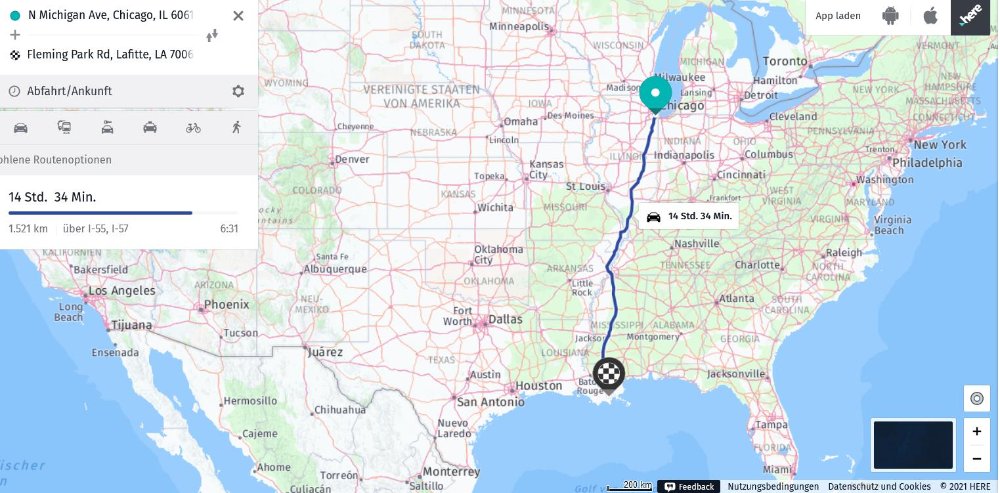The height and width of the screenshot is (493, 1000).
Task: Zoom out with the minus button
Action: pyautogui.click(x=976, y=458)
